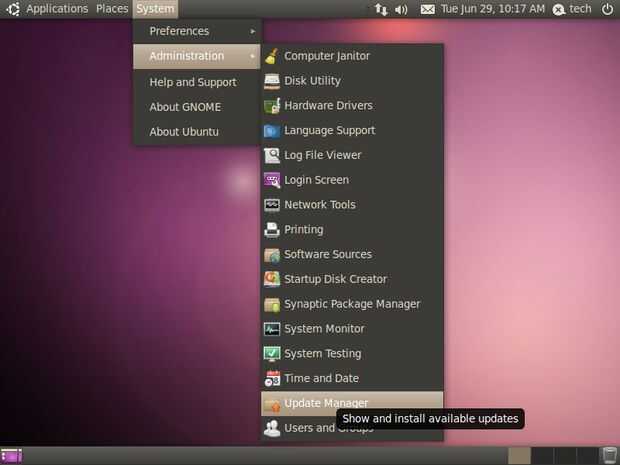
Task: Open Software Sources label
Action: point(328,254)
